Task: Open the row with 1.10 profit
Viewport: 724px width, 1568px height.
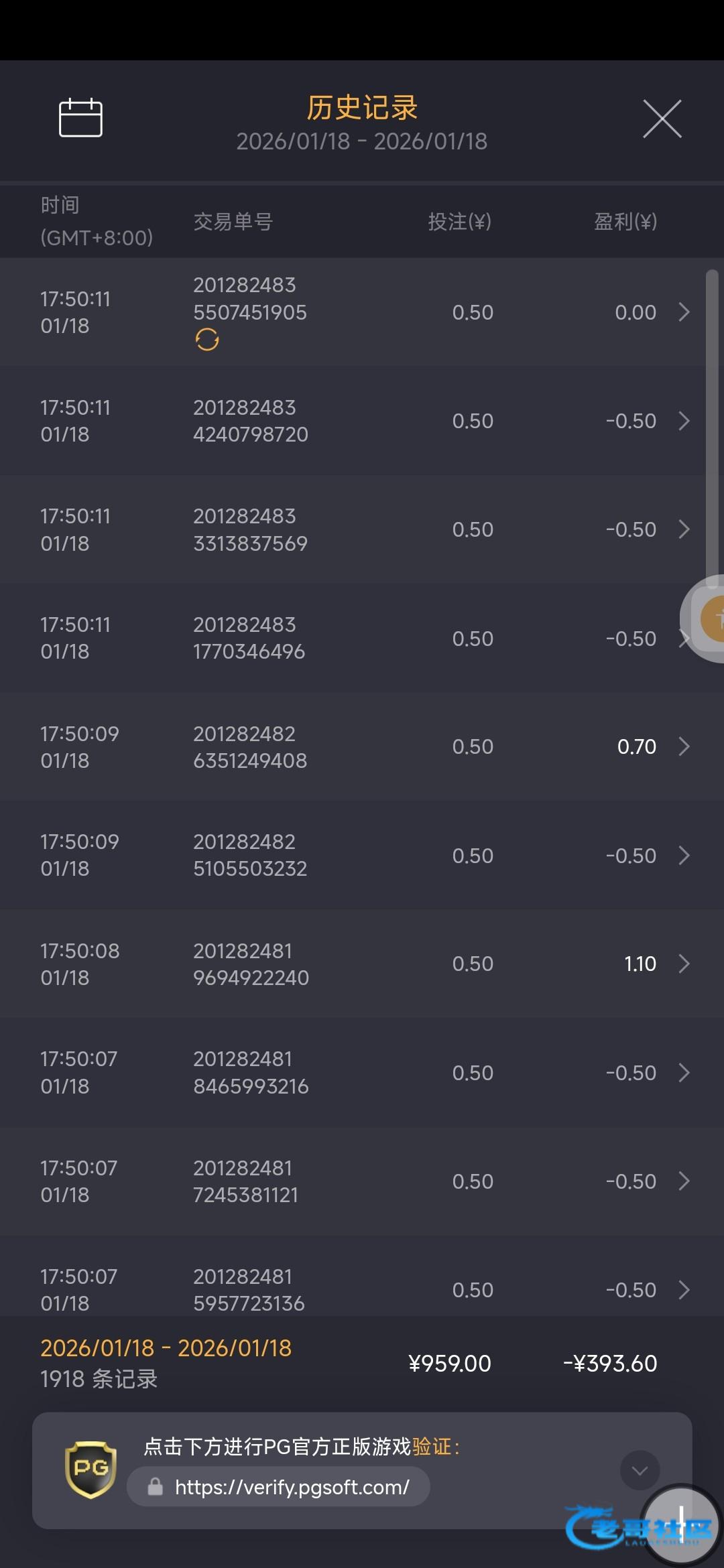Action: click(684, 964)
